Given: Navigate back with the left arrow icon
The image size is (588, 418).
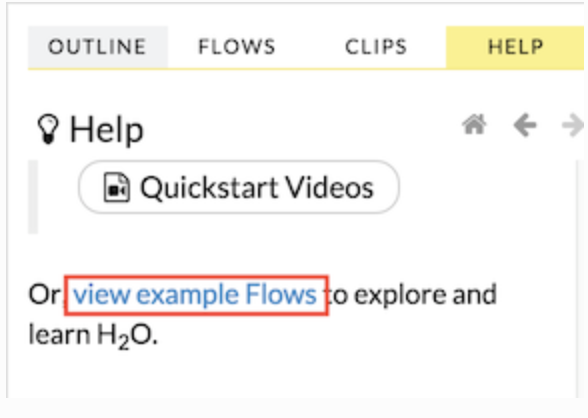Looking at the screenshot, I should tap(525, 125).
